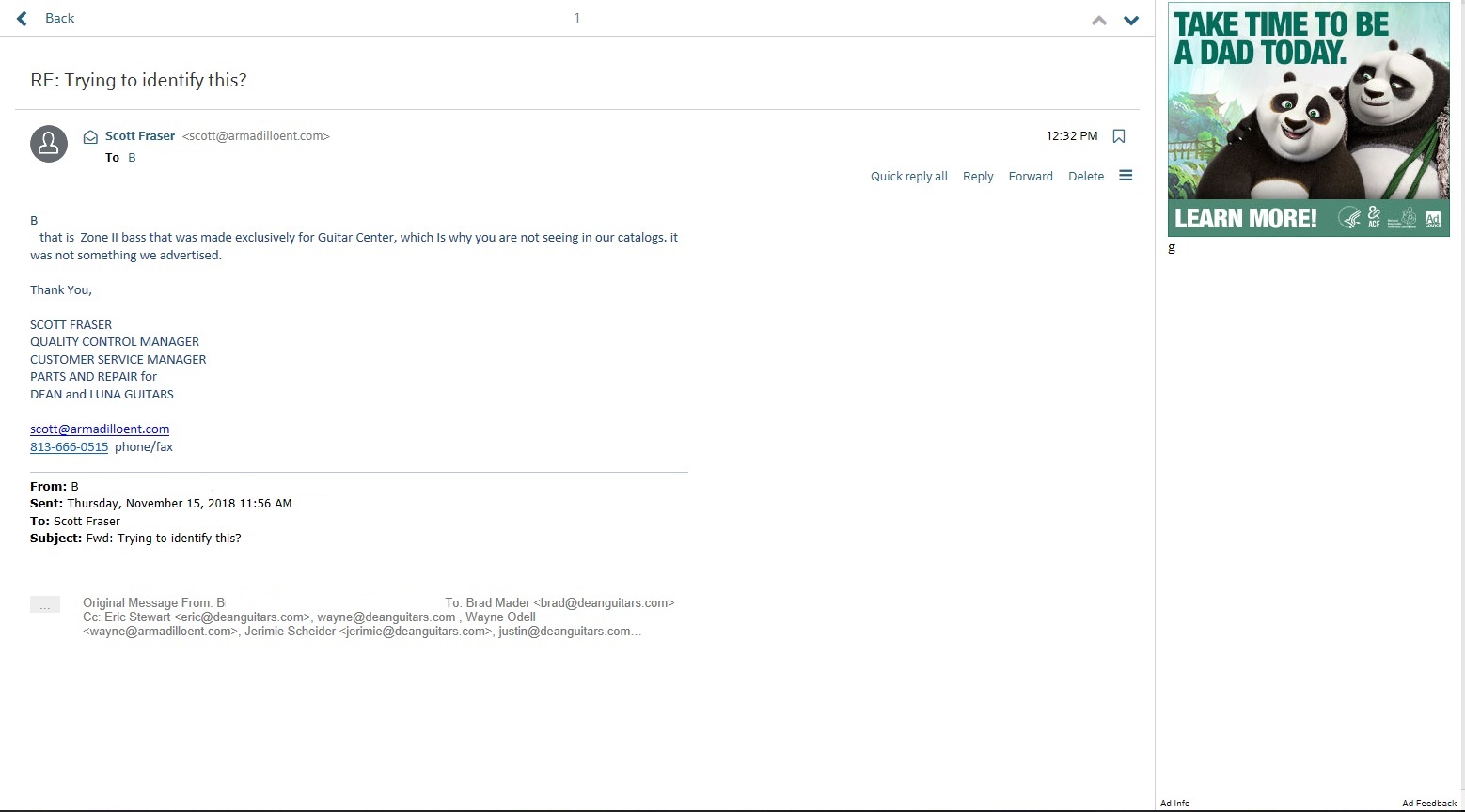Go back using the Back arrow icon
The height and width of the screenshot is (812, 1465).
click(x=22, y=18)
